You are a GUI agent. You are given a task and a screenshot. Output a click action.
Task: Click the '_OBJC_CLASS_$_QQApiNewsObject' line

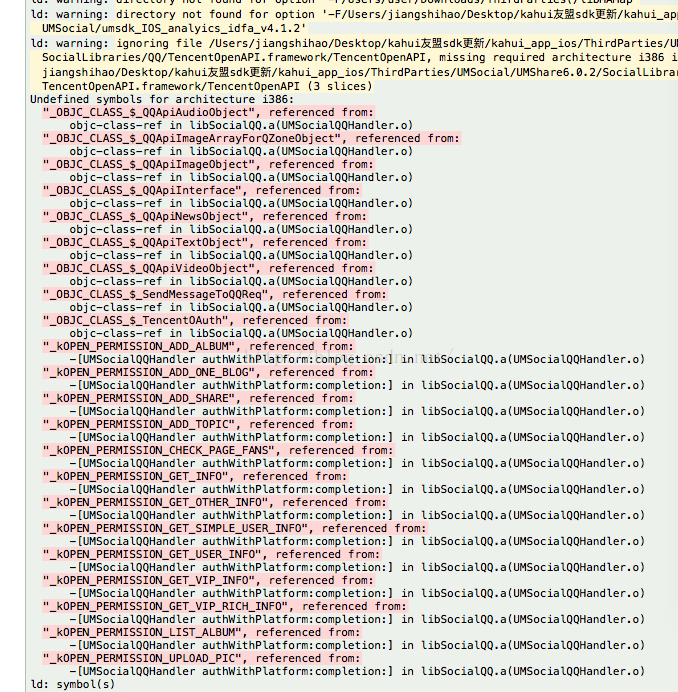[205, 217]
